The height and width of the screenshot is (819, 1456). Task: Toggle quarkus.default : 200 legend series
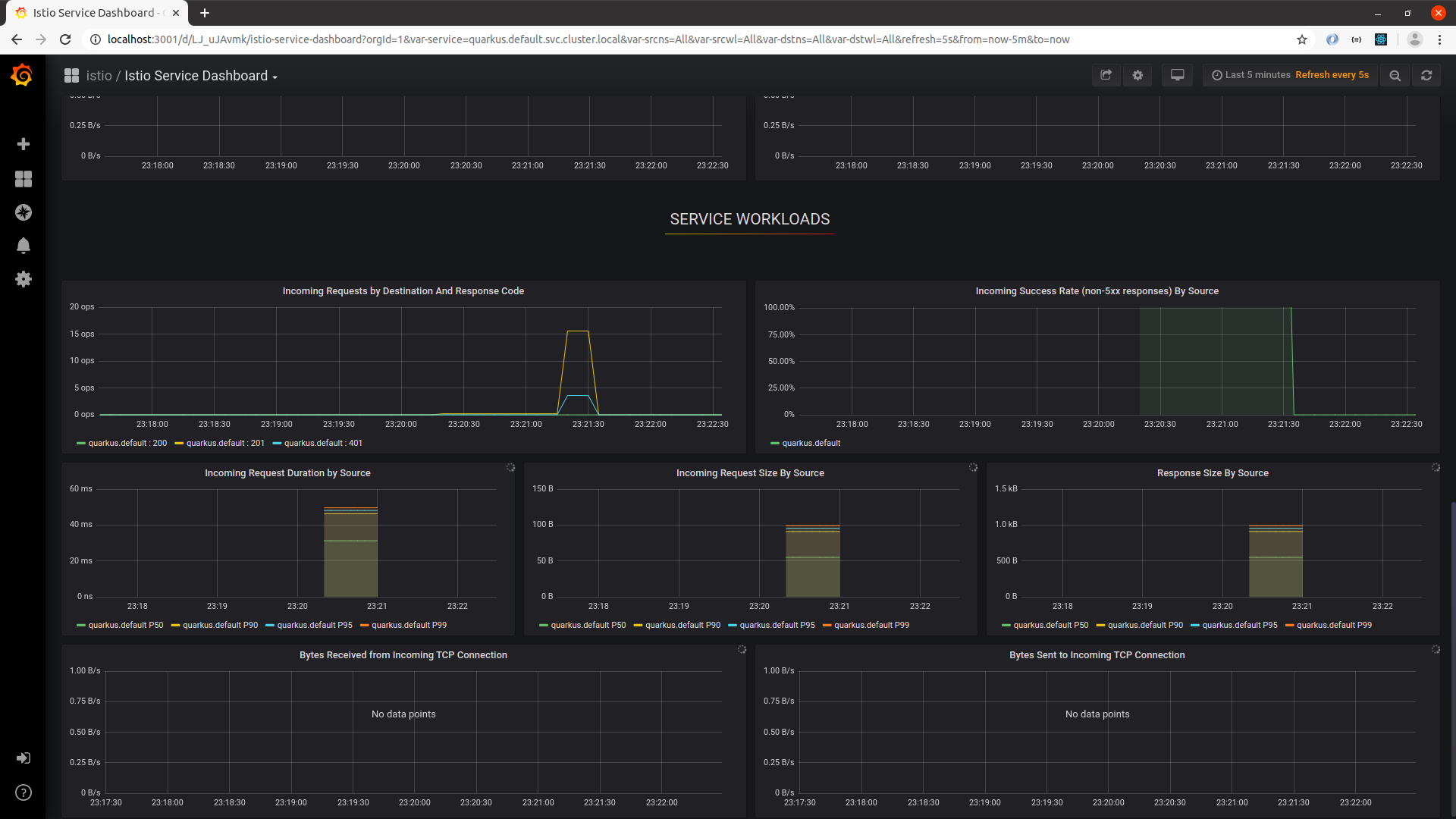pyautogui.click(x=127, y=443)
